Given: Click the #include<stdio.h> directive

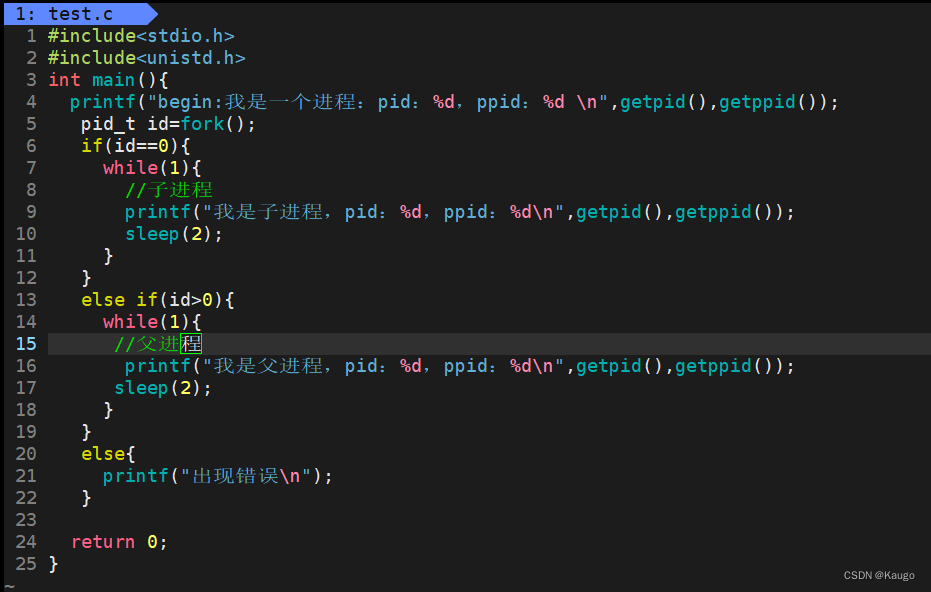Looking at the screenshot, I should pyautogui.click(x=139, y=35).
